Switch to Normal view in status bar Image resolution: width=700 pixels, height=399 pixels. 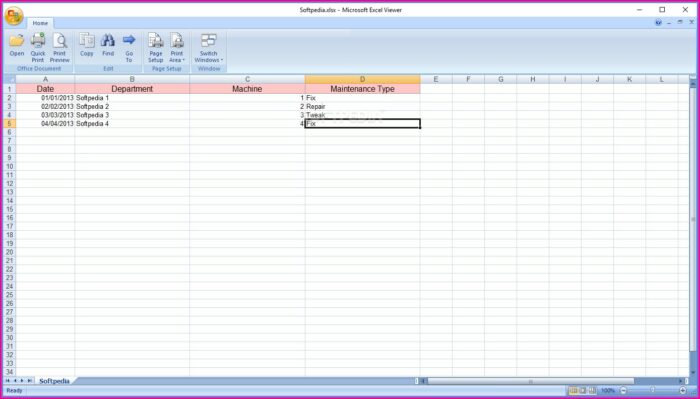pos(573,391)
